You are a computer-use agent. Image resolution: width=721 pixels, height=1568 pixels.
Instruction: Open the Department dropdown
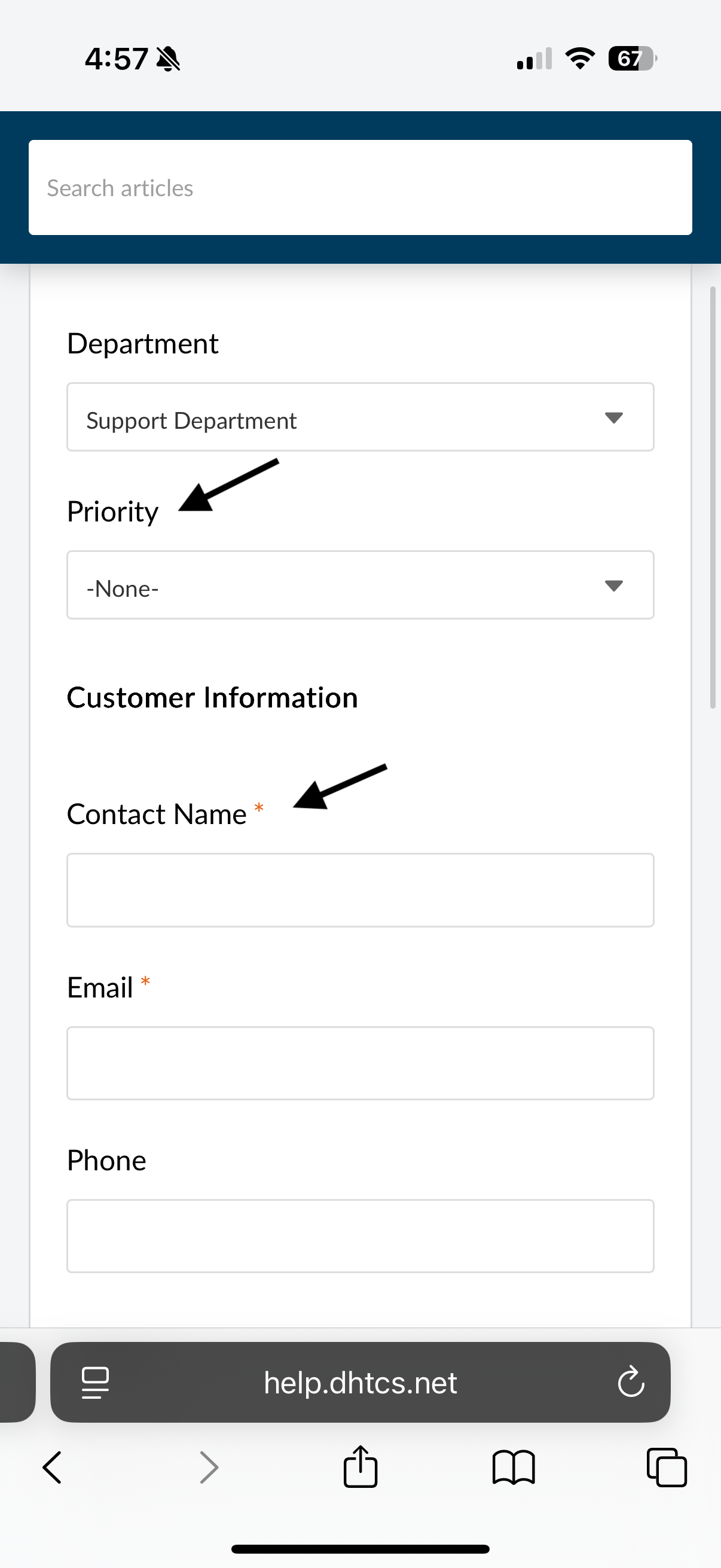360,417
